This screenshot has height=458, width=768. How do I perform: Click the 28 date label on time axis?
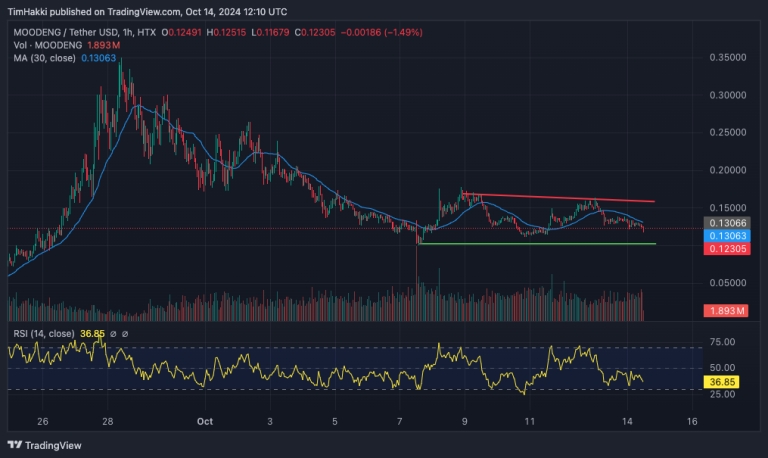coord(108,421)
